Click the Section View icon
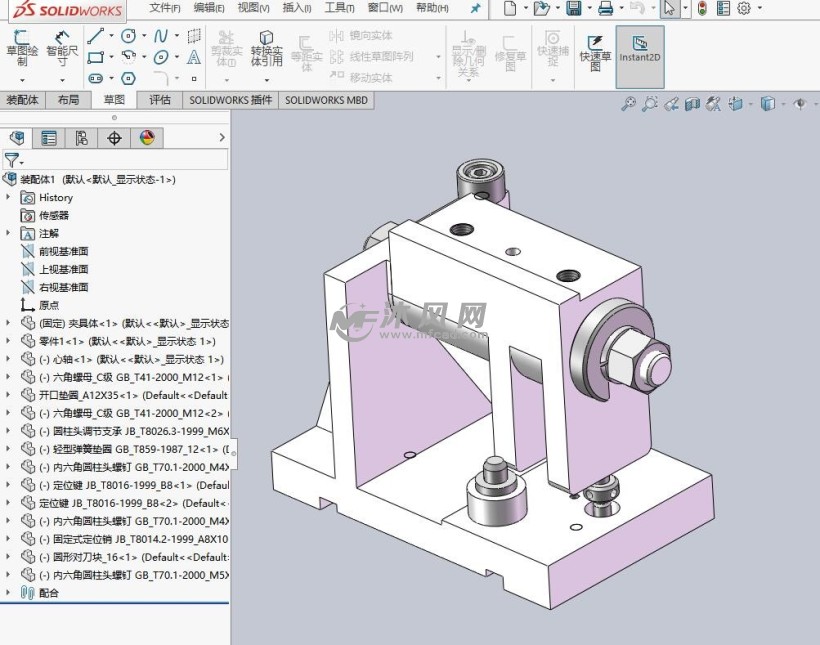 pos(692,104)
